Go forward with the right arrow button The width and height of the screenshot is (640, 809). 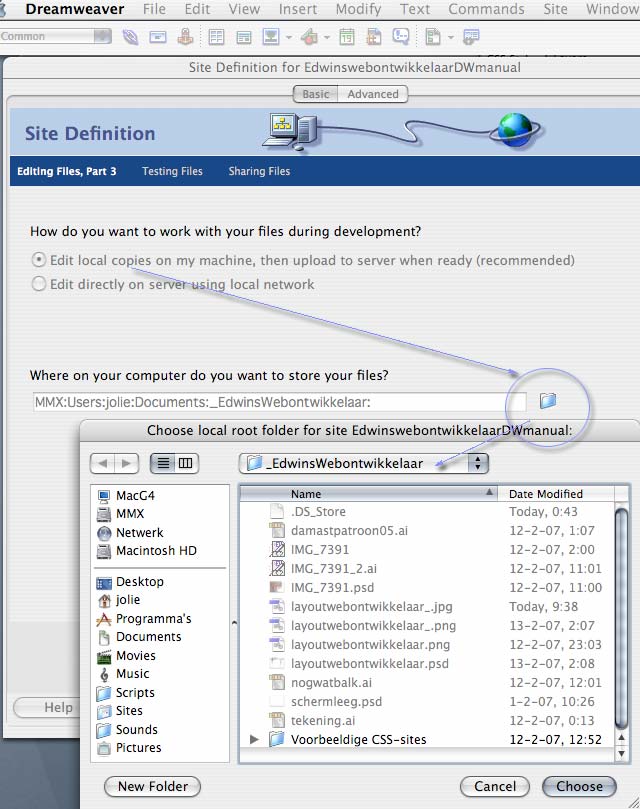pyautogui.click(x=126, y=463)
